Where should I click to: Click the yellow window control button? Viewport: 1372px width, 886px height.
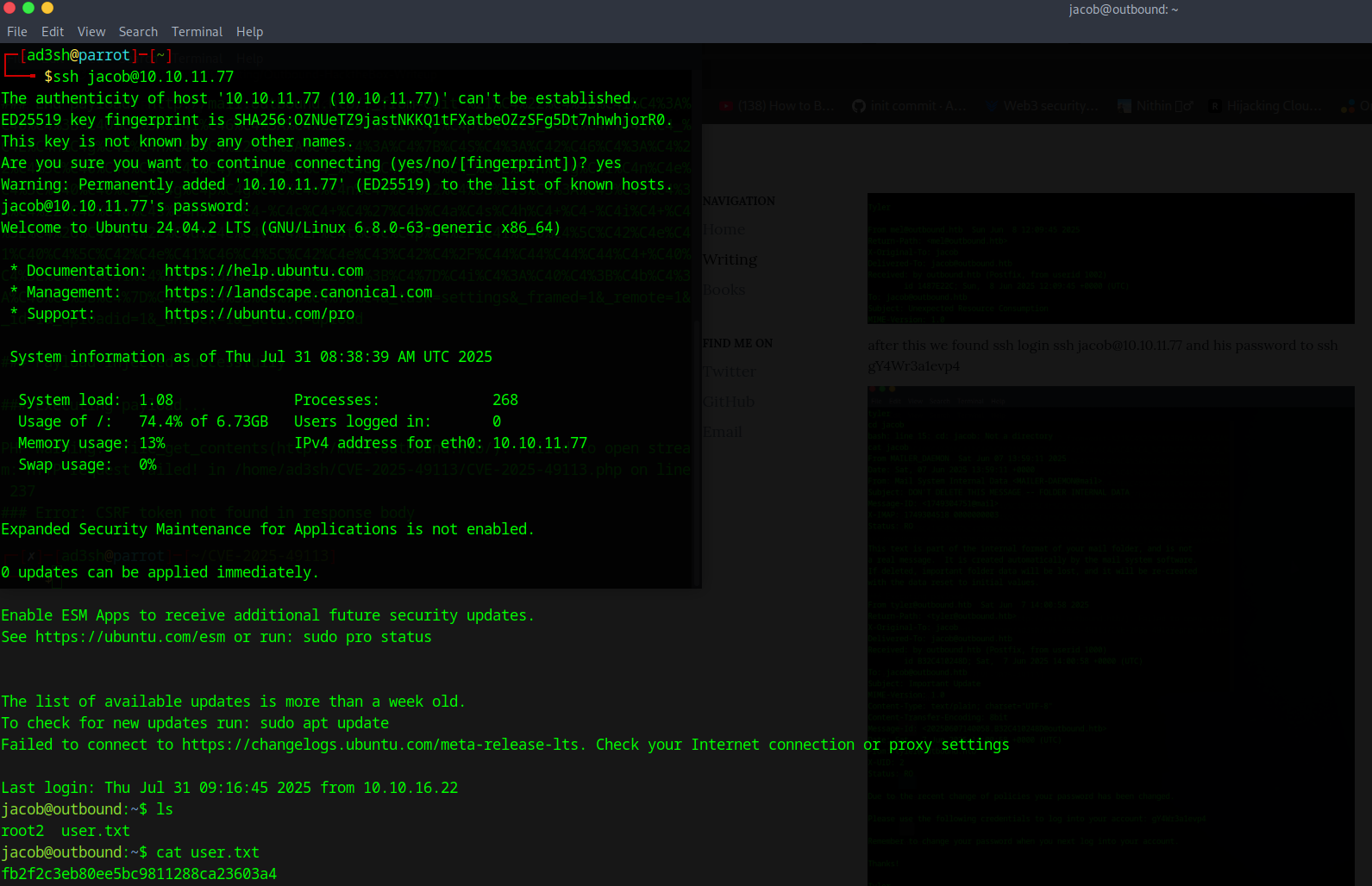[x=47, y=8]
